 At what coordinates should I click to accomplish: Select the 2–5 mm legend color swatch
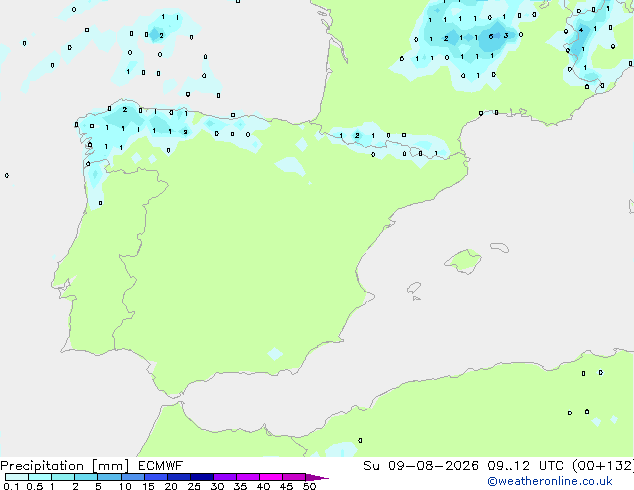tap(86, 477)
